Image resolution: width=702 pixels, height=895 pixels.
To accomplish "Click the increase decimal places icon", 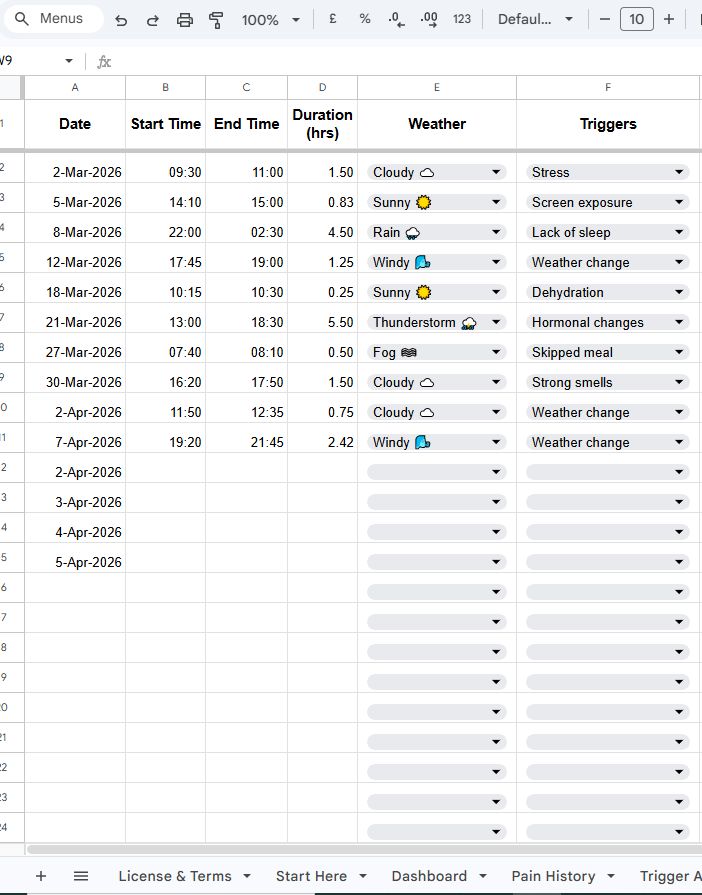I will click(429, 18).
